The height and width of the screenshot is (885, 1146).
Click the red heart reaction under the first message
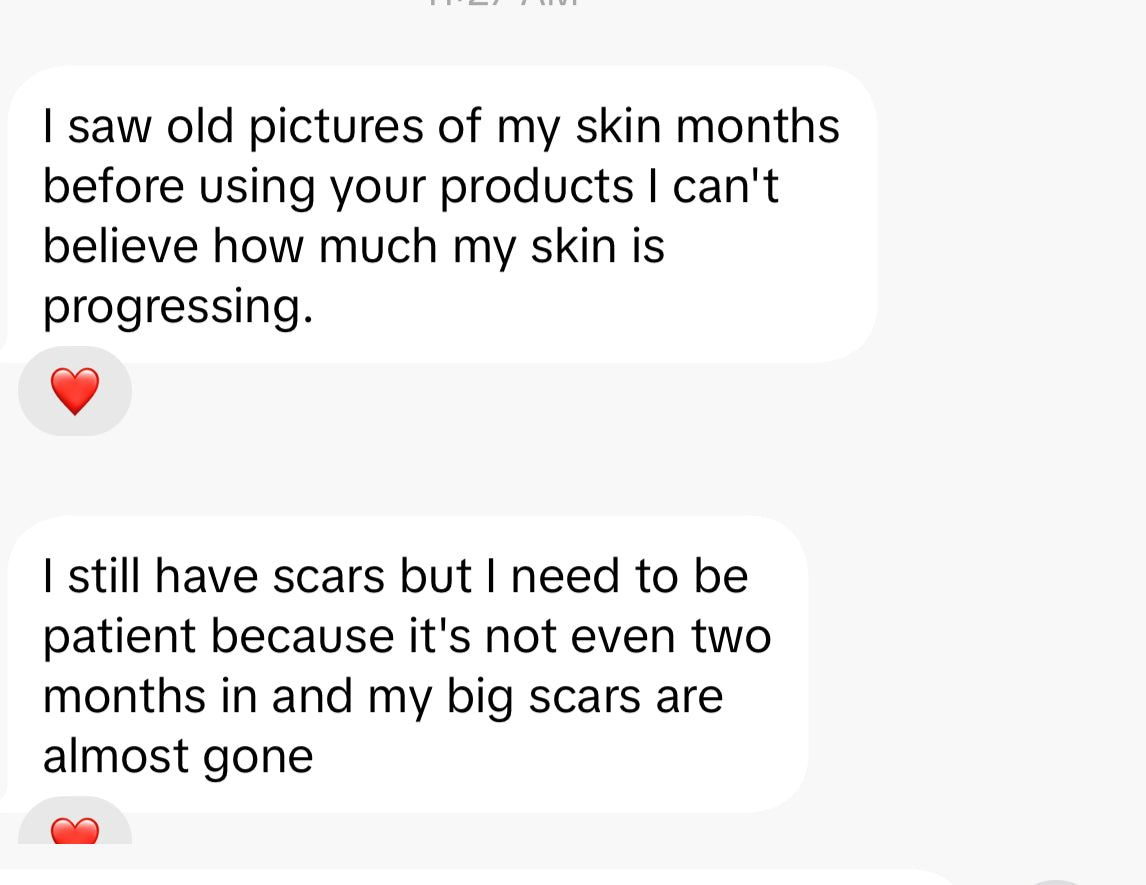75,391
